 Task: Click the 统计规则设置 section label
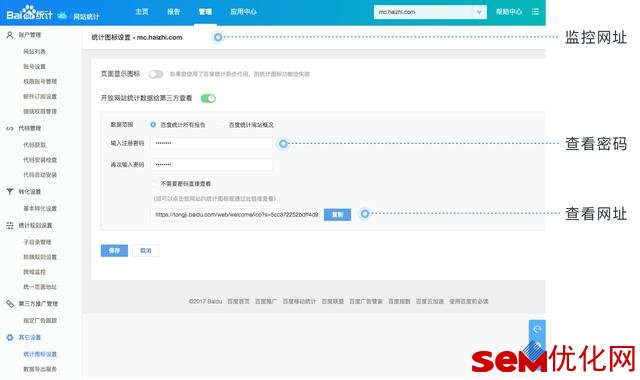[36, 225]
